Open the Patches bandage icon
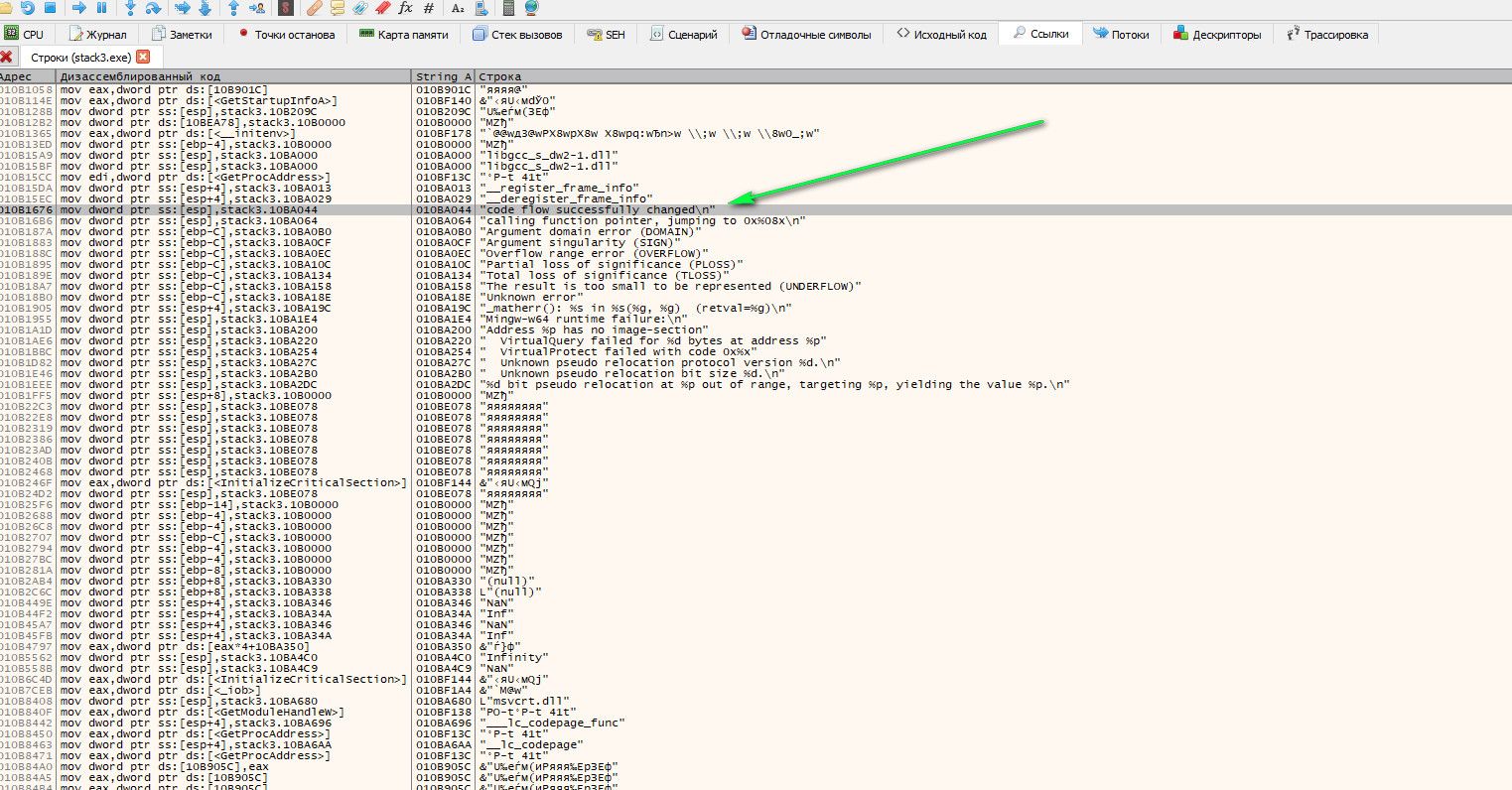This screenshot has width=1512, height=790. pyautogui.click(x=314, y=8)
